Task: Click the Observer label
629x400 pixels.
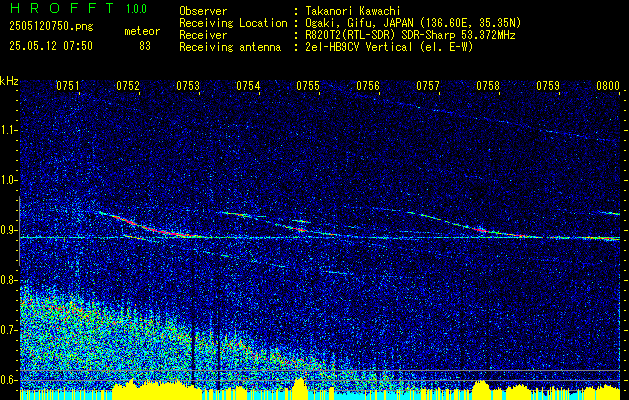Action: (x=203, y=11)
